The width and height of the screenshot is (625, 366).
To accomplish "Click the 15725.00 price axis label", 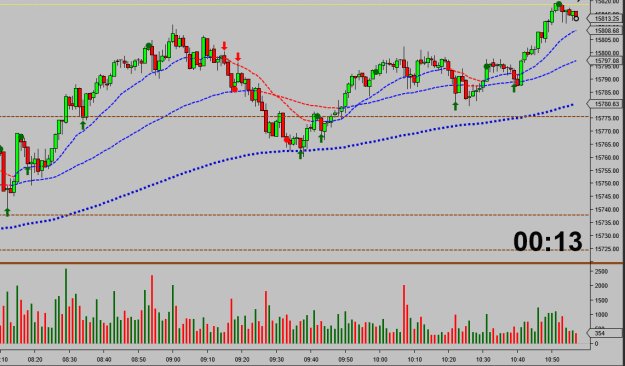I will click(607, 249).
